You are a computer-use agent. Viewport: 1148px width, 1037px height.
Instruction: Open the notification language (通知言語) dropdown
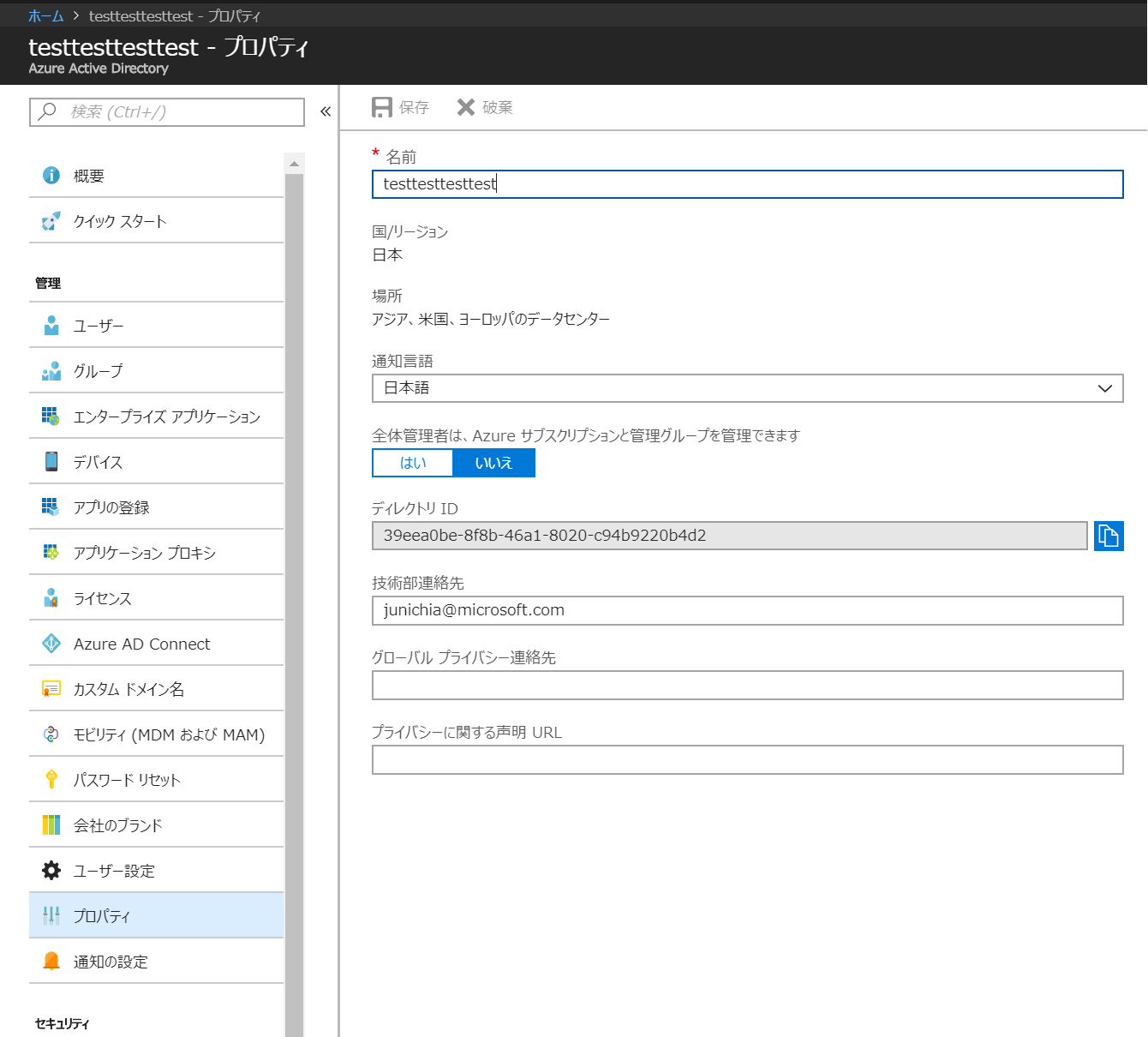pyautogui.click(x=747, y=388)
